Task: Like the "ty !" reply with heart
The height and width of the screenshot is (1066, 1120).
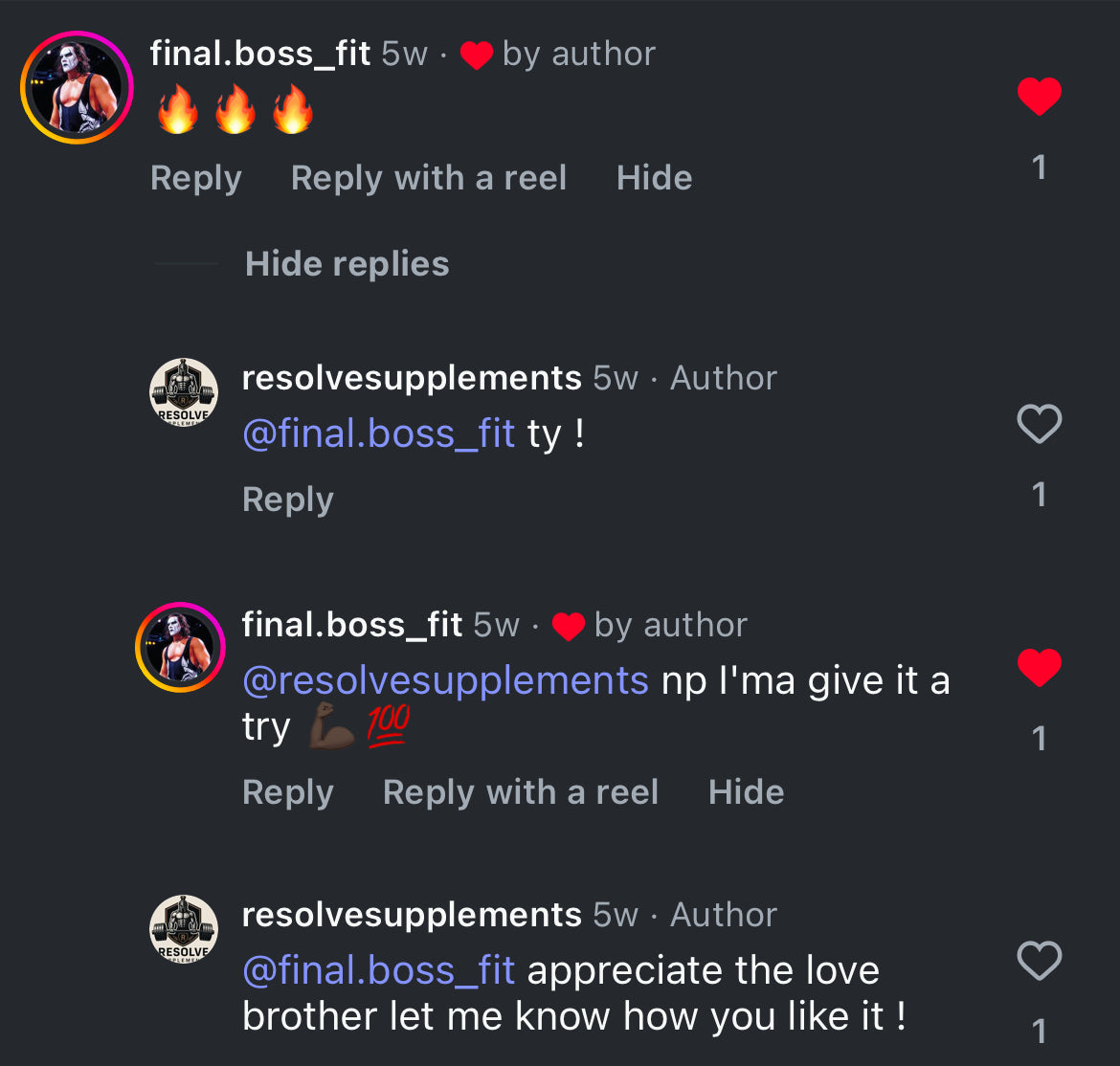Action: pos(1039,424)
